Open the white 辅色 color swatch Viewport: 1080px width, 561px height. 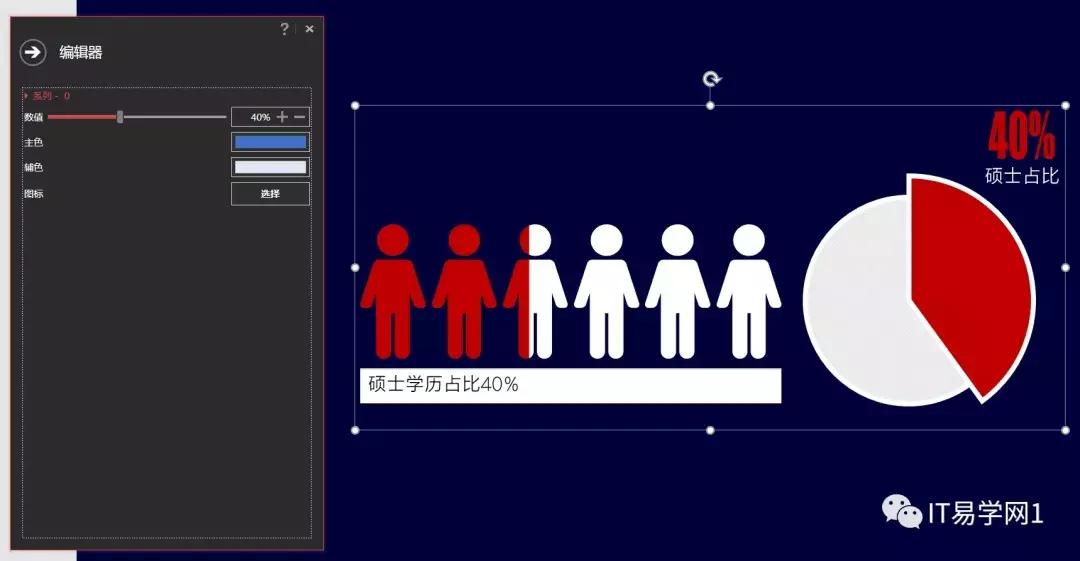click(x=270, y=167)
